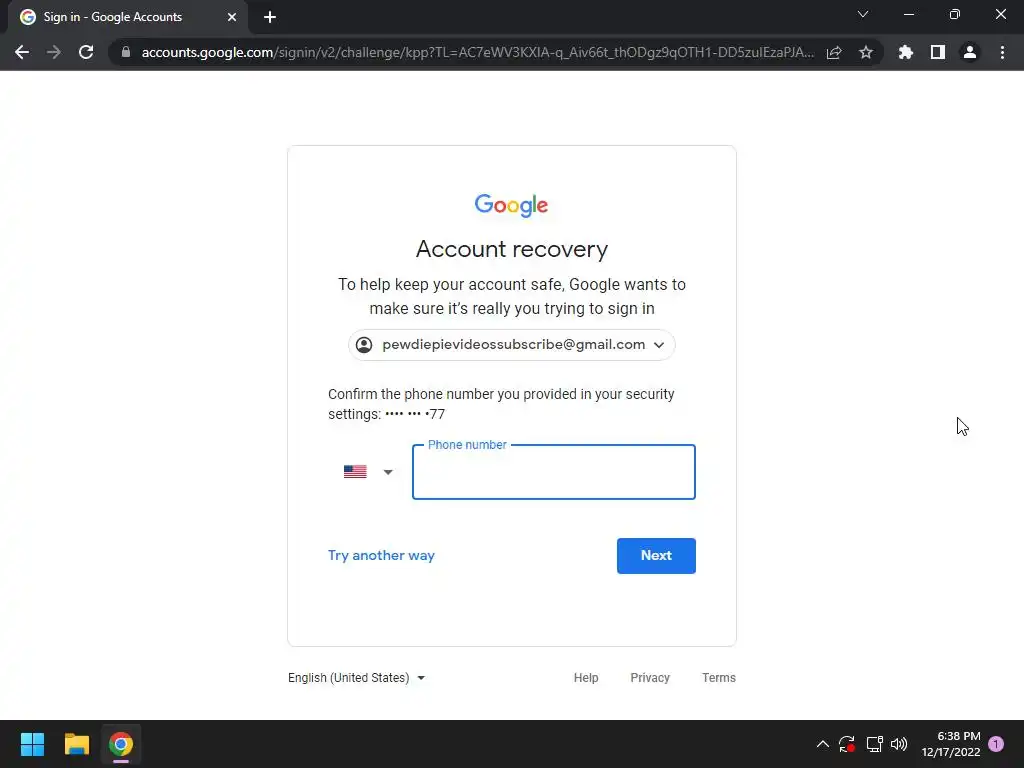The width and height of the screenshot is (1024, 768).
Task: Show hidden system tray icons
Action: pyautogui.click(x=823, y=744)
